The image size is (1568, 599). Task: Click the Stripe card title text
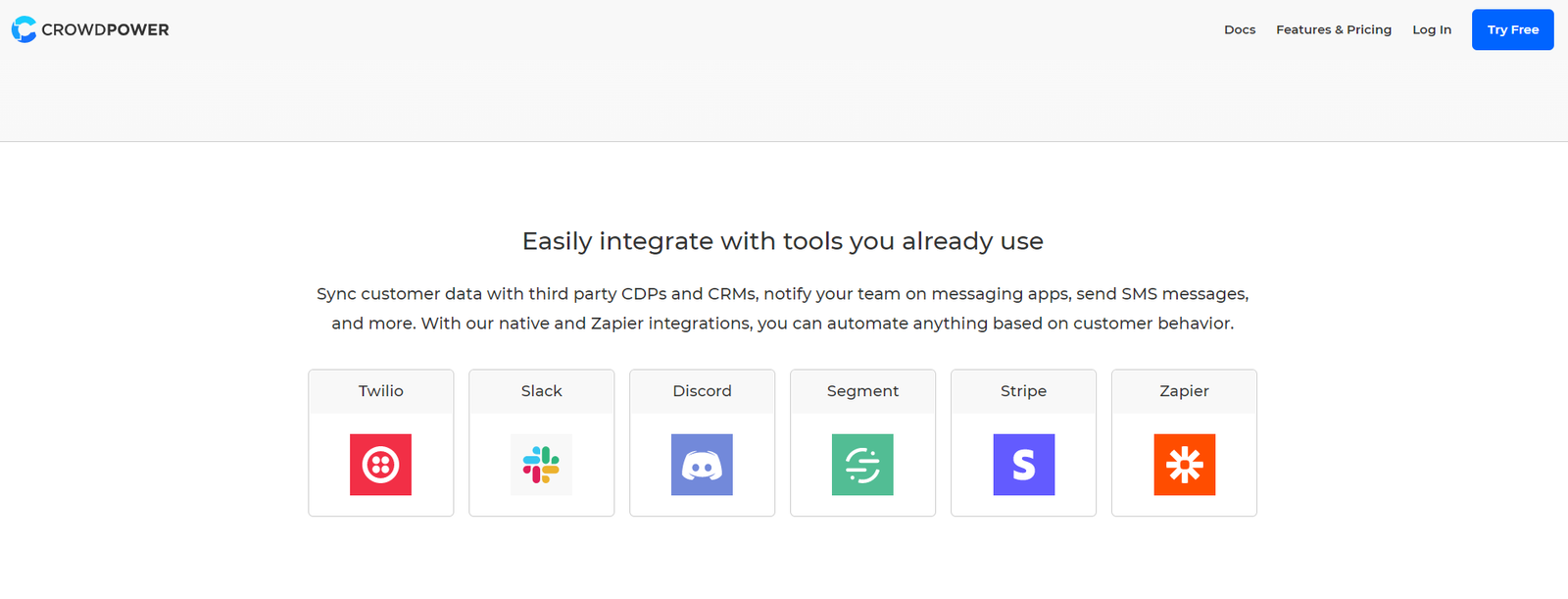click(x=1023, y=391)
